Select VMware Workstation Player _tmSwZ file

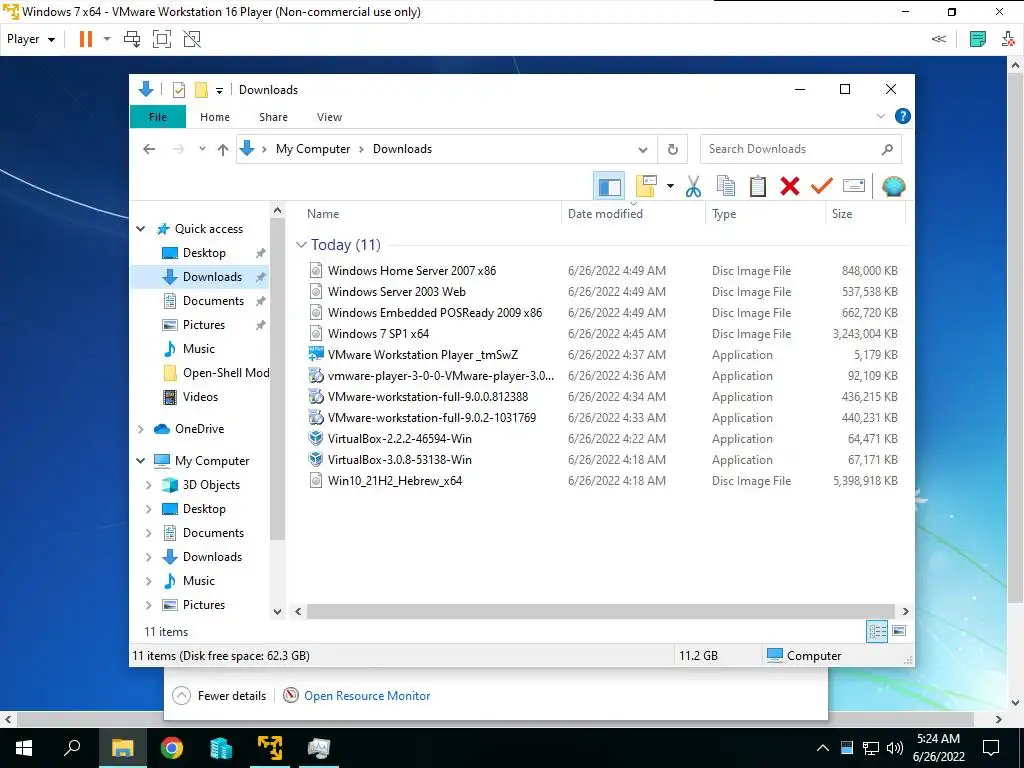[x=423, y=355]
